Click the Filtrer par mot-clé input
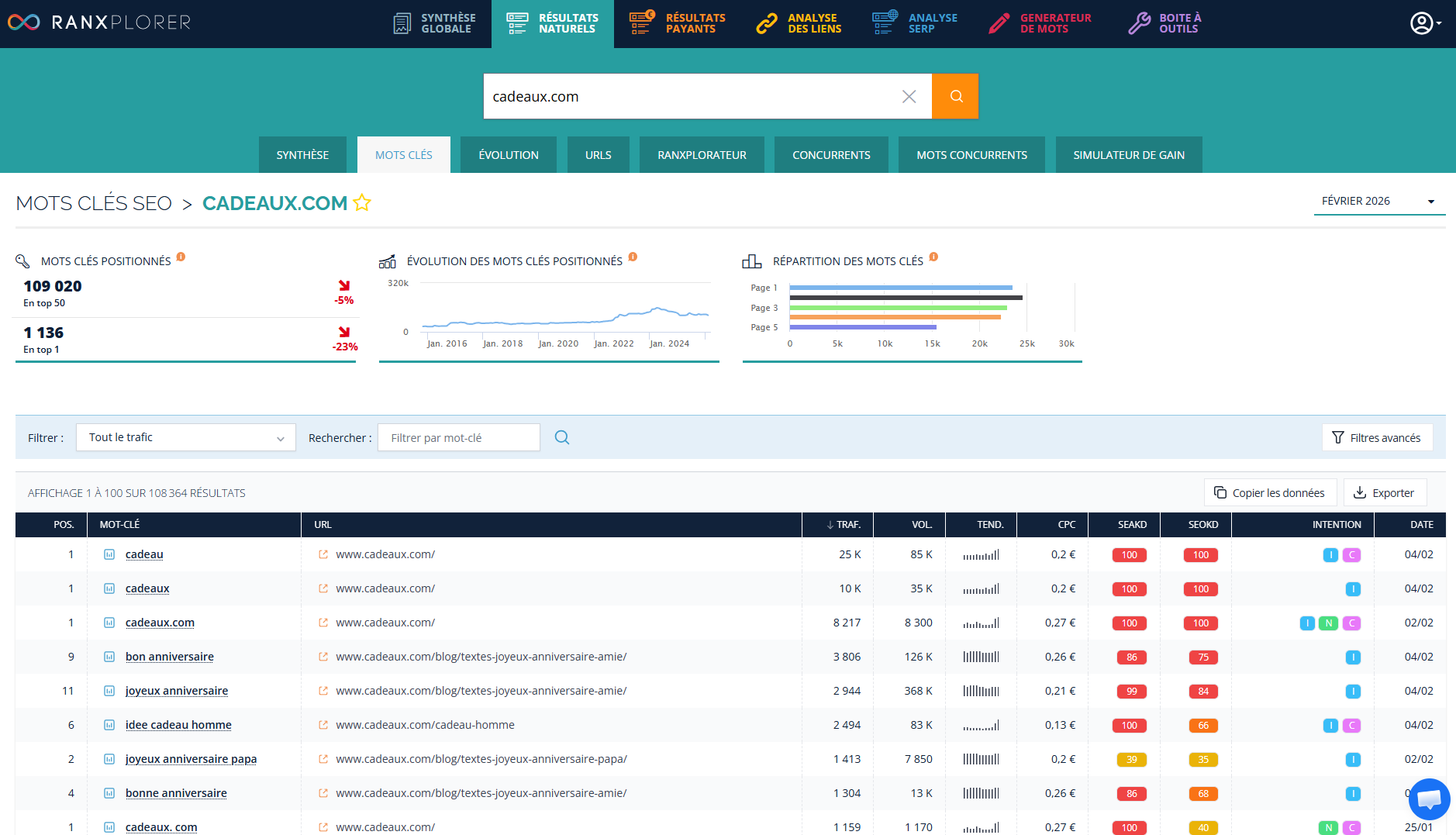Image resolution: width=1456 pixels, height=835 pixels. [x=458, y=438]
